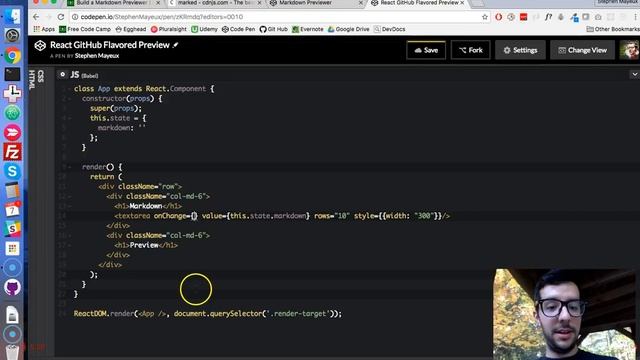The image size is (640, 360).
Task: Show the collapsed HTML editor
Action: point(32,80)
